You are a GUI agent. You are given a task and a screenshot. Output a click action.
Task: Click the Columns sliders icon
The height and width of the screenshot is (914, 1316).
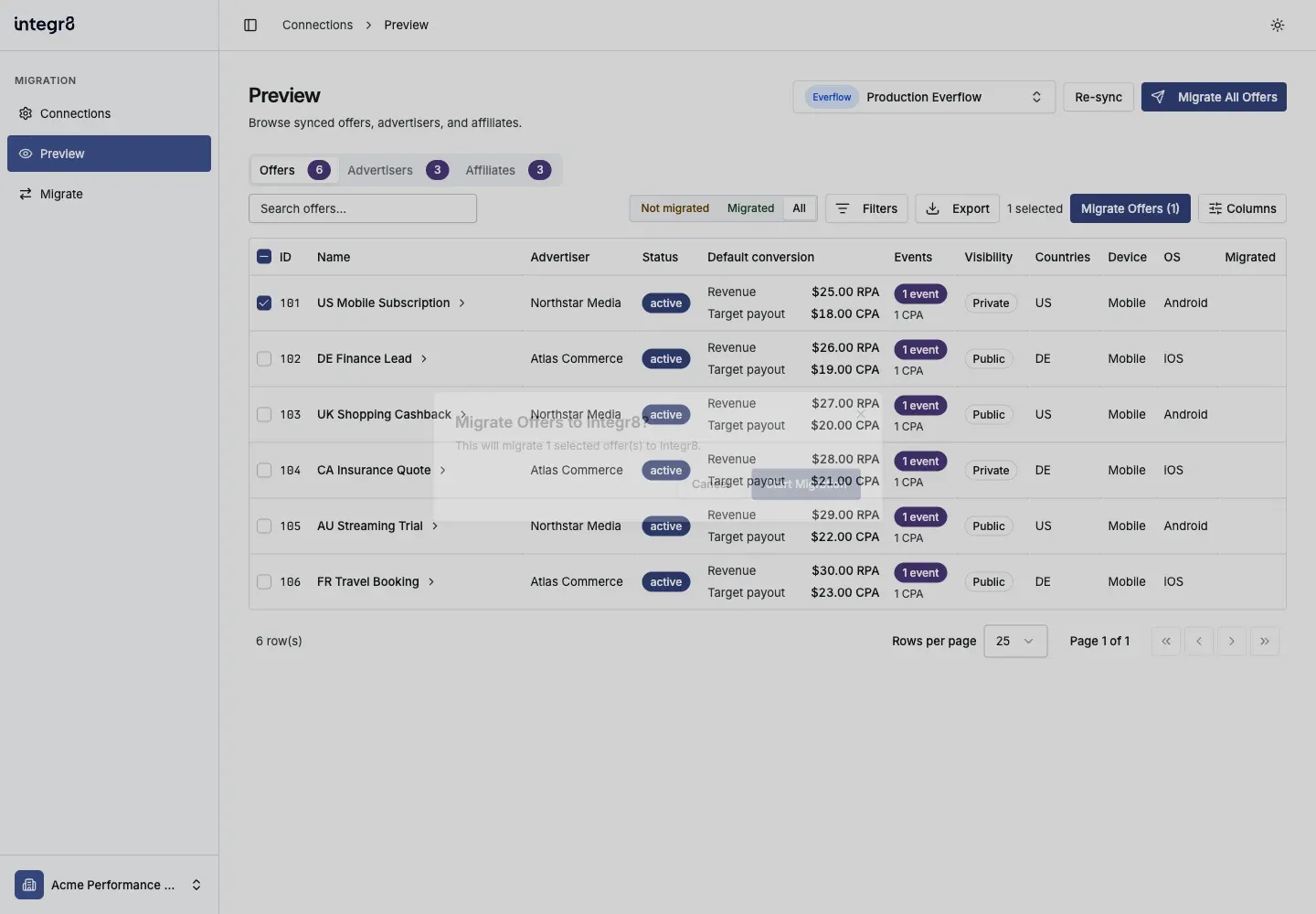[x=1215, y=208]
